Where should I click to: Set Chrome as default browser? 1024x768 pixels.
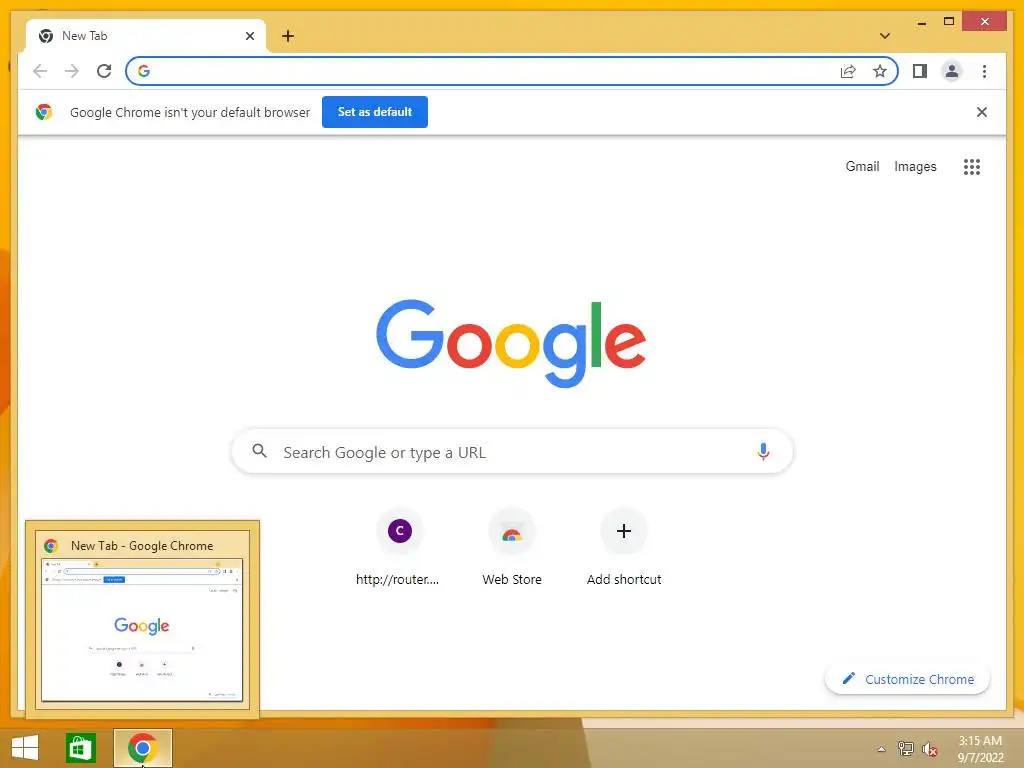tap(375, 112)
